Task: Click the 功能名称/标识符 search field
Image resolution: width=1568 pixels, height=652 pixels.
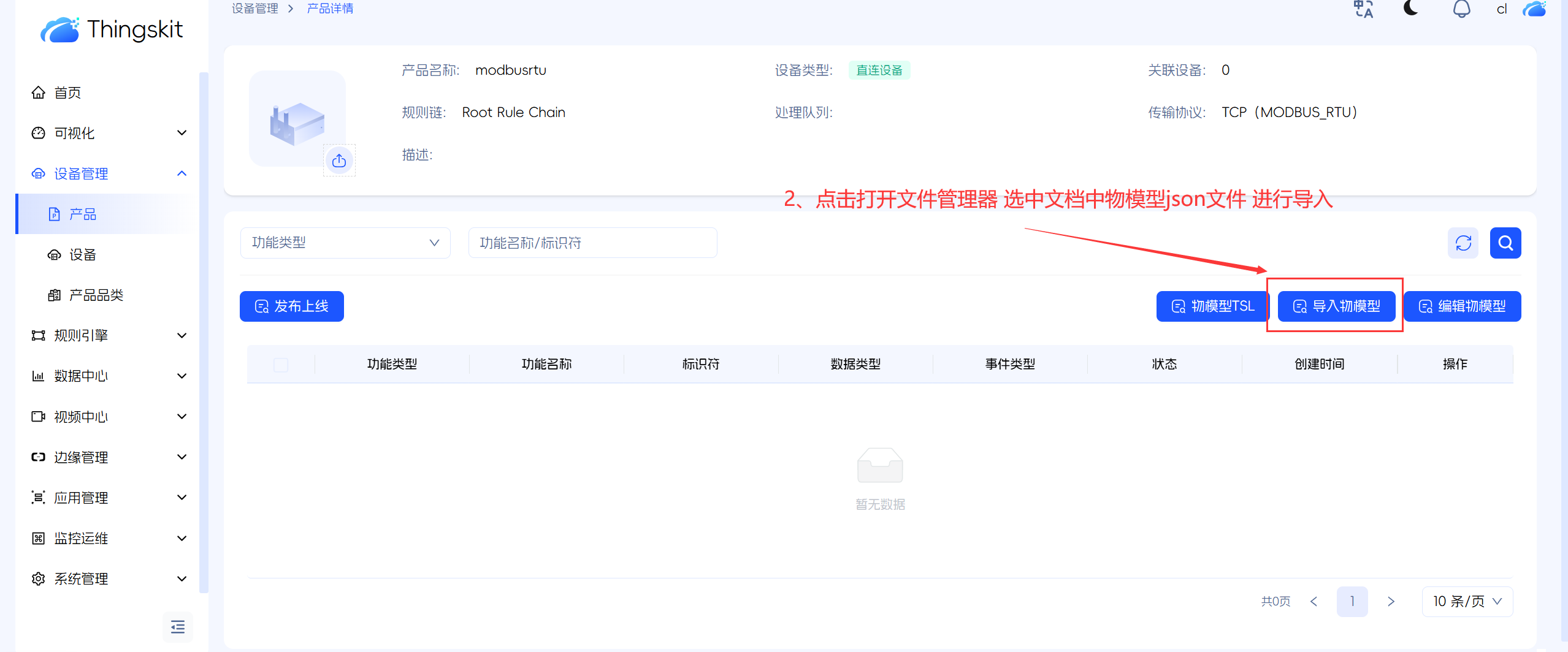Action: (592, 243)
